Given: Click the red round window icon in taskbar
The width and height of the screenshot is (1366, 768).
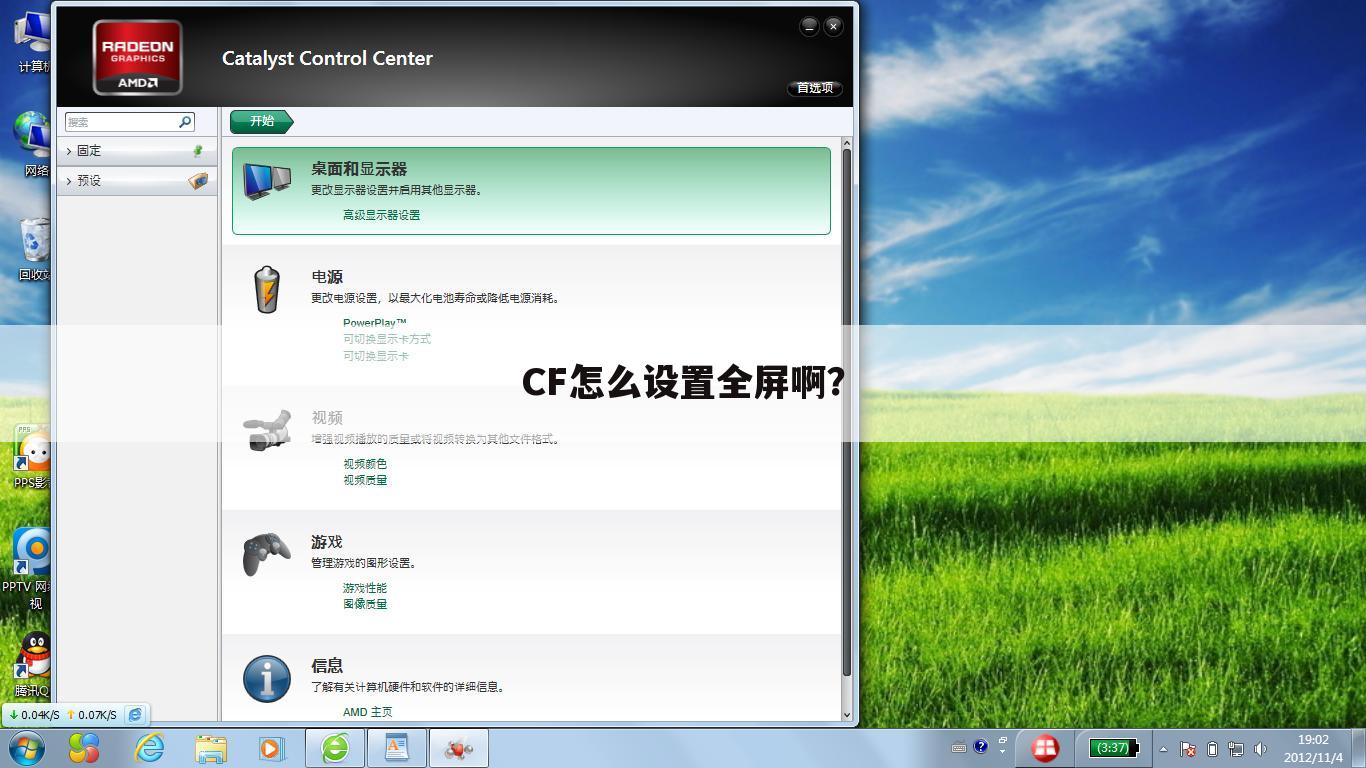Looking at the screenshot, I should point(1045,748).
